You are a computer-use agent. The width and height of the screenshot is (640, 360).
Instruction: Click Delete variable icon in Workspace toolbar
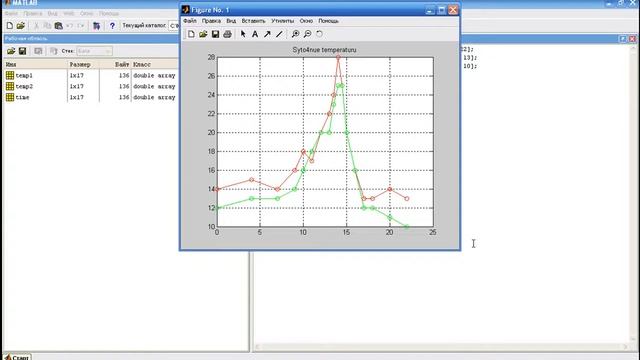[53, 51]
